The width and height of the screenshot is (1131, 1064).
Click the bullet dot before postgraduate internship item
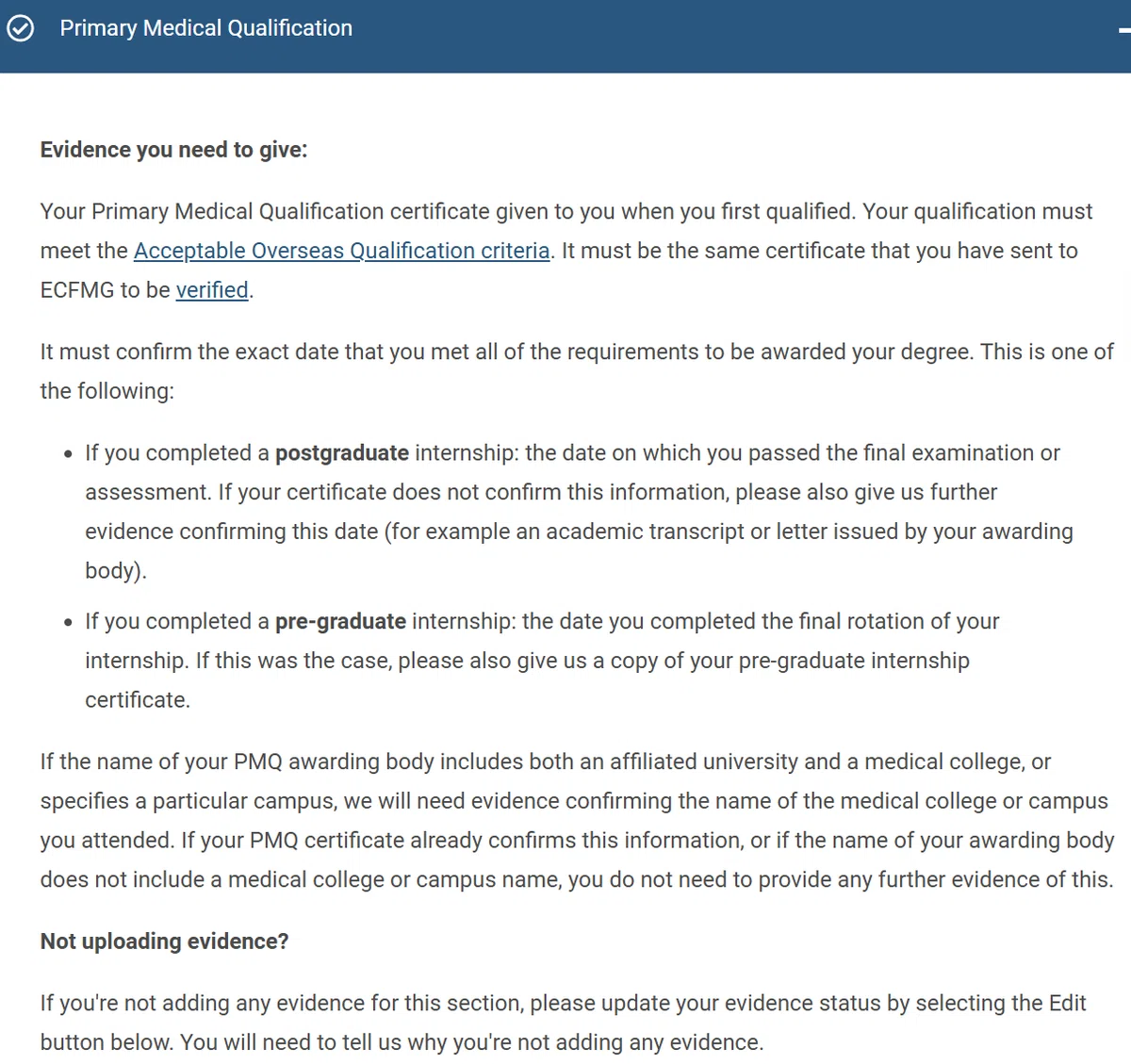coord(68,454)
